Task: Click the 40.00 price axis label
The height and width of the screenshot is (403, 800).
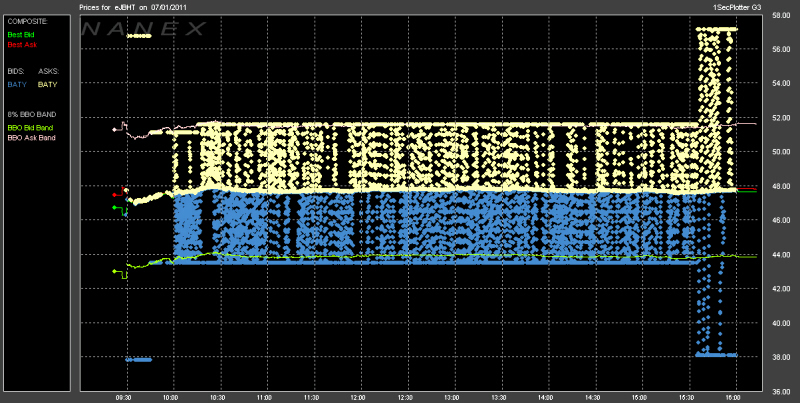Action: [x=781, y=323]
